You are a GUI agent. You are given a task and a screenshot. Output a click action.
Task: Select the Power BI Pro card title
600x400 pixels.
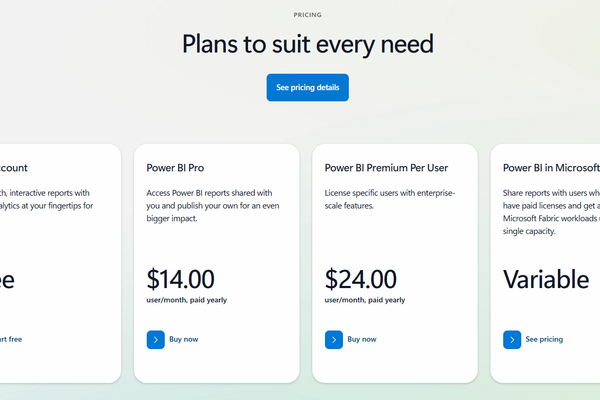click(175, 168)
